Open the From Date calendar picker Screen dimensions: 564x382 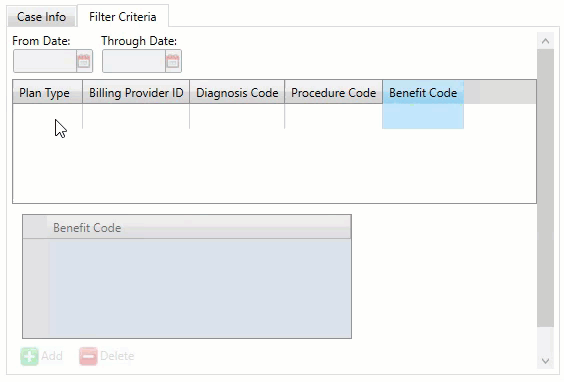point(84,61)
